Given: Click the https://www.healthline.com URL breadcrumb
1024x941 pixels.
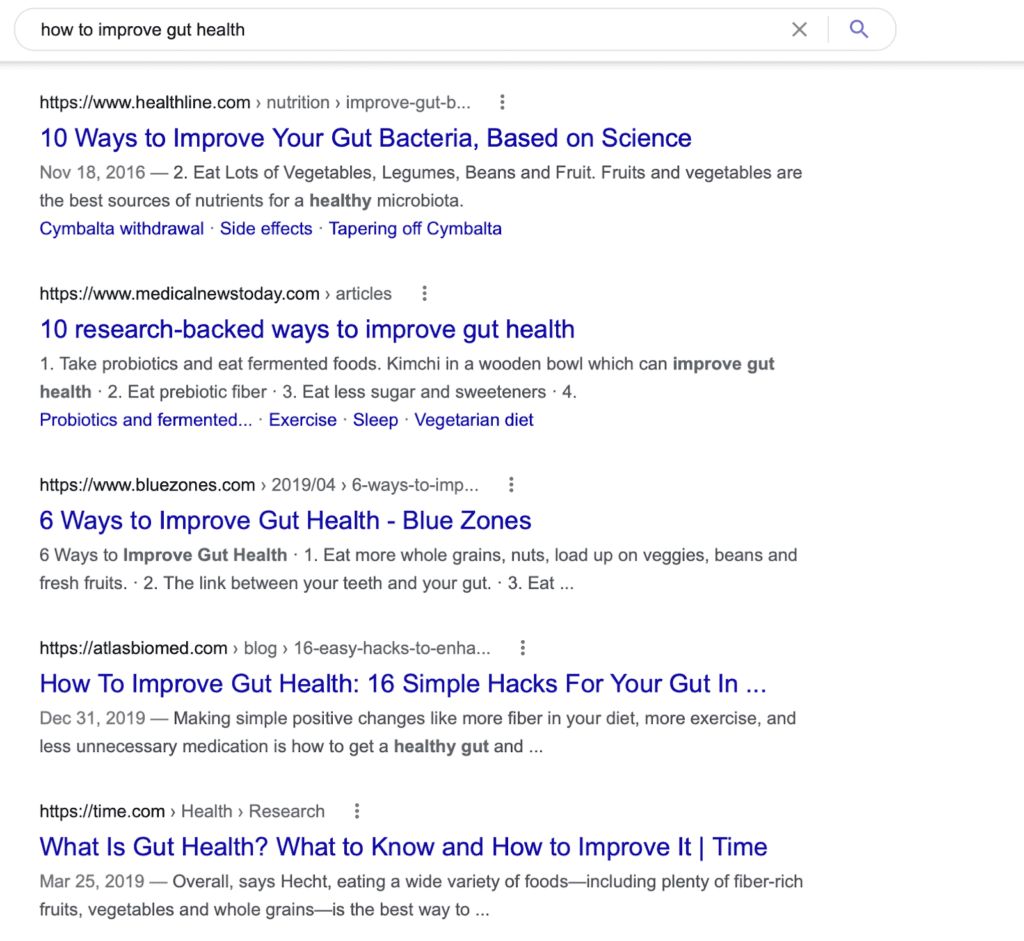Looking at the screenshot, I should (x=145, y=103).
